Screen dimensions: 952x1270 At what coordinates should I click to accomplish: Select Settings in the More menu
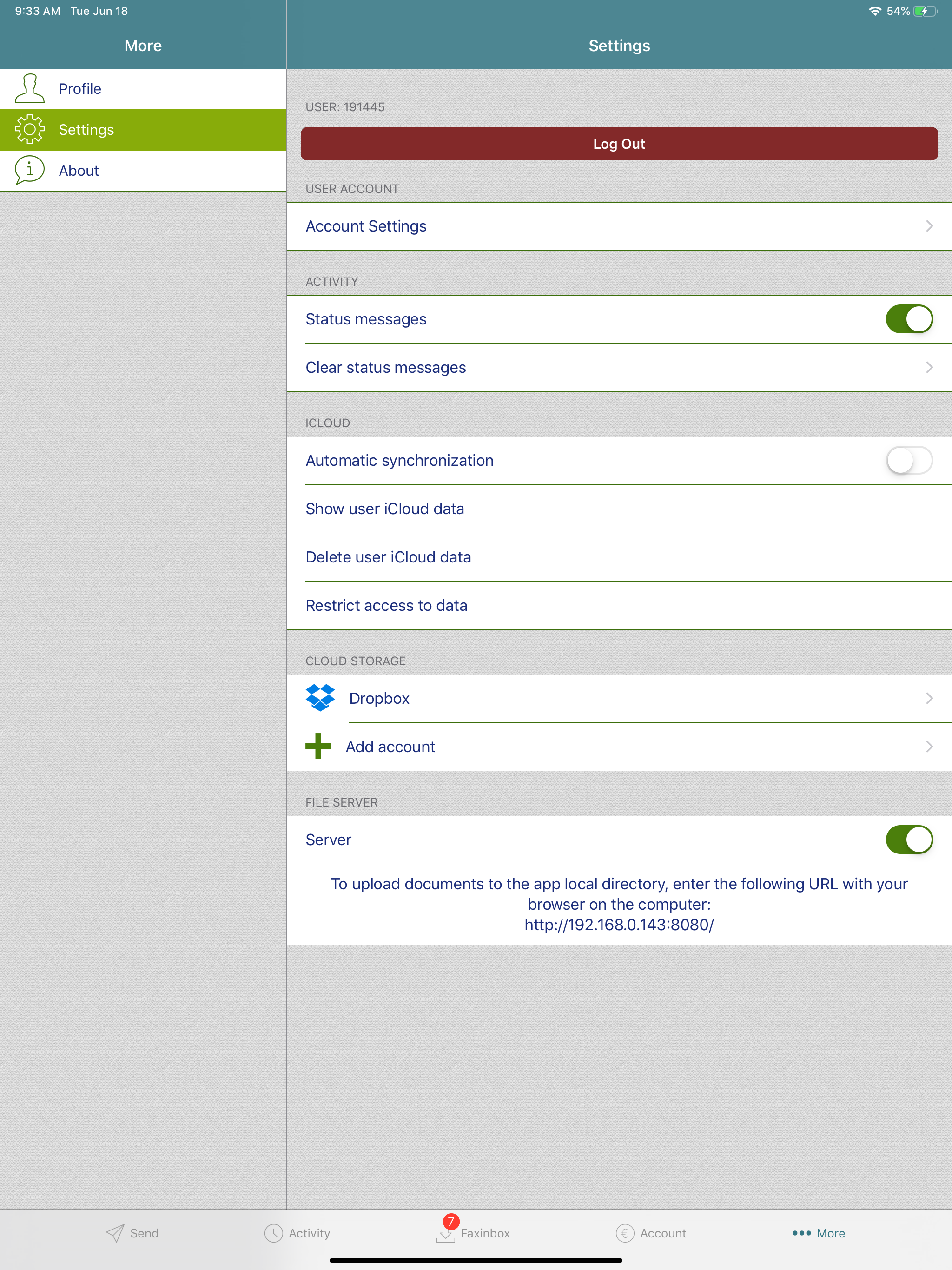(143, 130)
